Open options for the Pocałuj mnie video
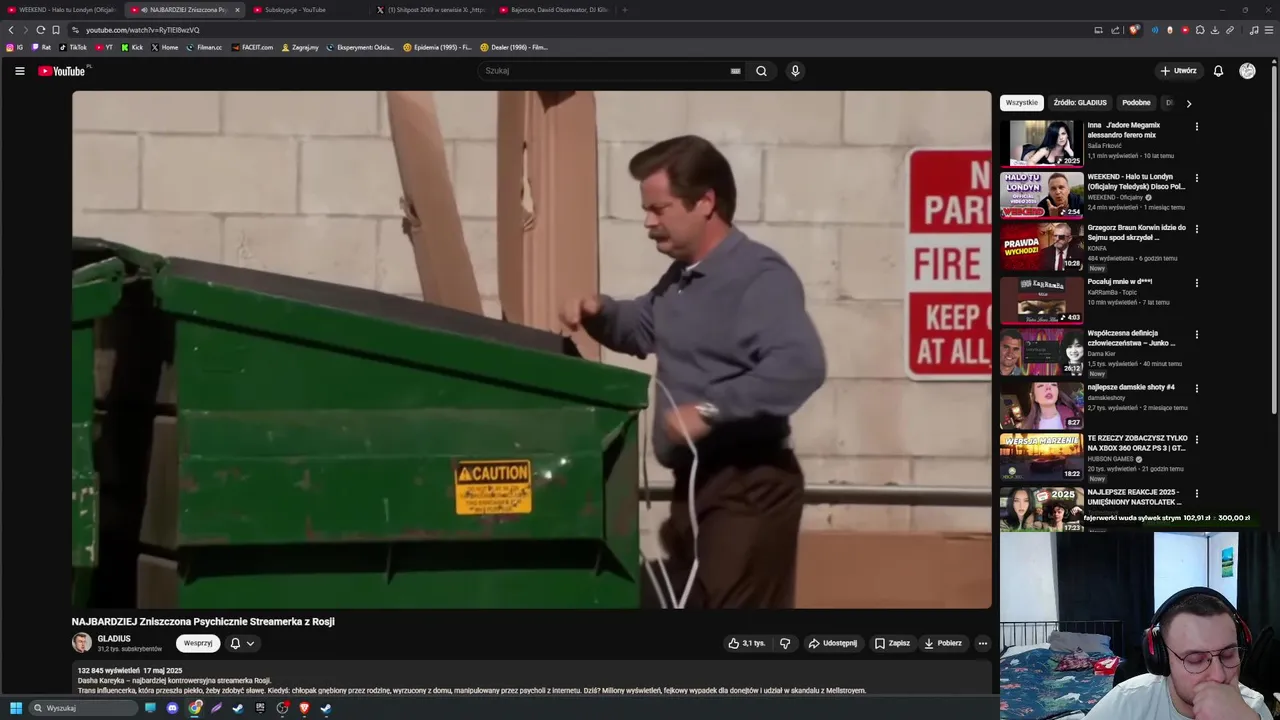This screenshot has width=1280, height=720. (x=1196, y=283)
